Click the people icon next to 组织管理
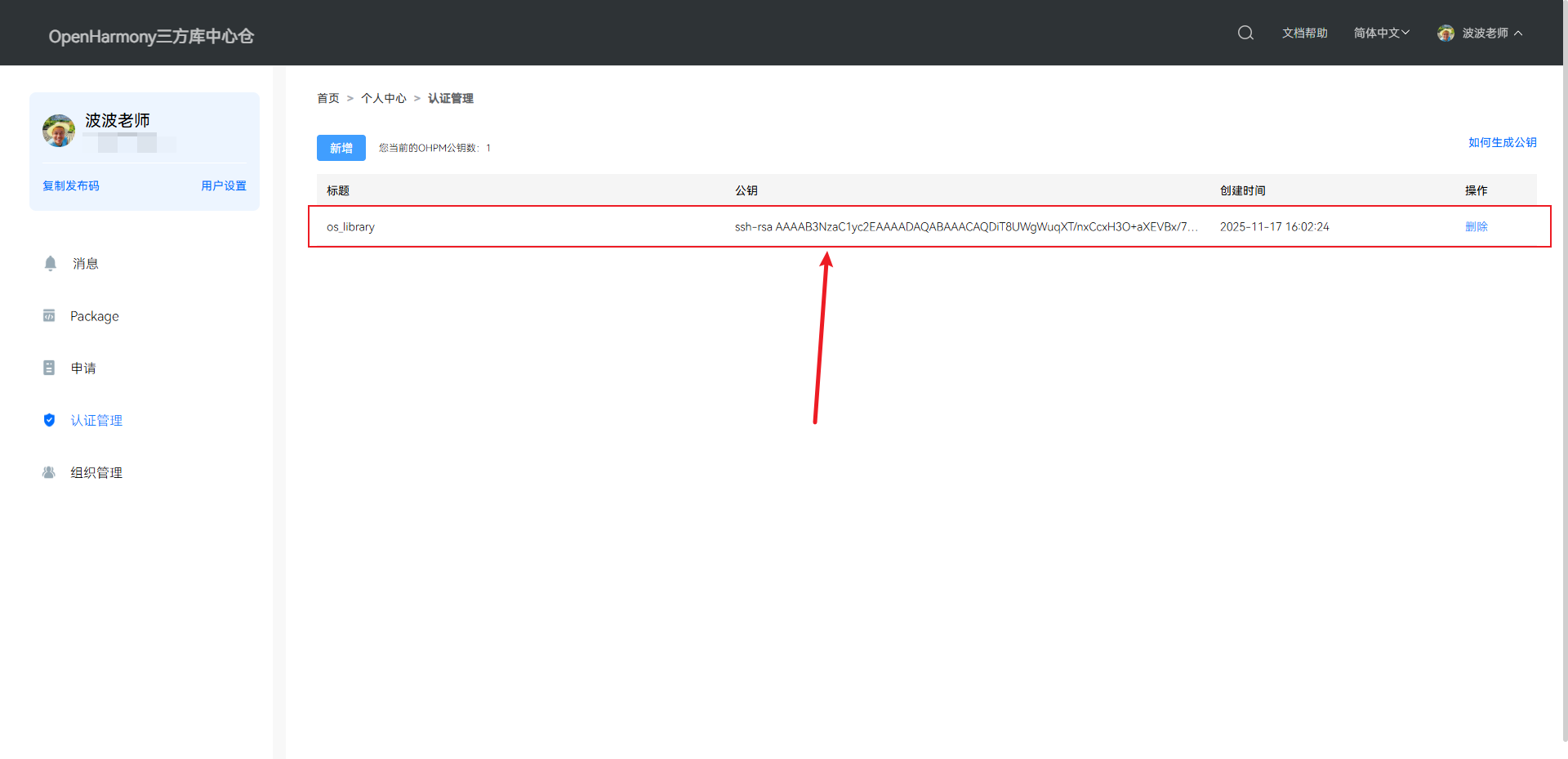Viewport: 1568px width, 759px height. tap(49, 472)
